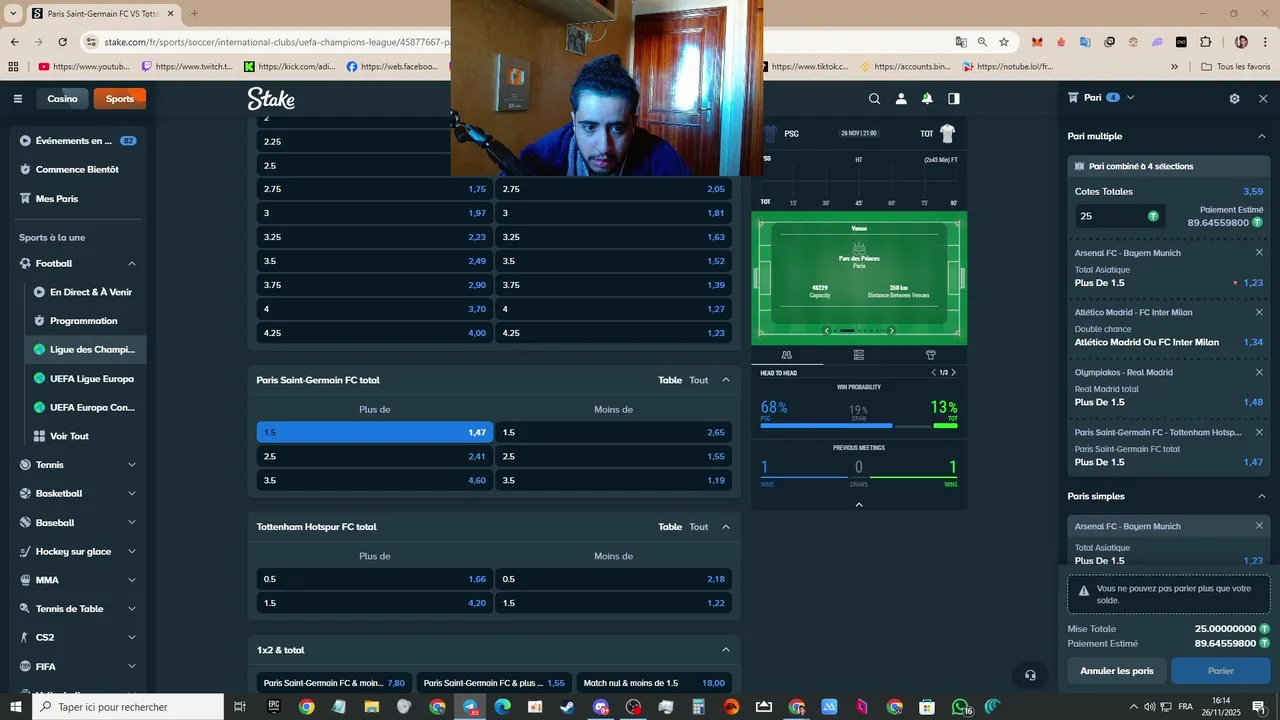Switch to the Casino section
This screenshot has height=720, width=1280.
[x=62, y=98]
